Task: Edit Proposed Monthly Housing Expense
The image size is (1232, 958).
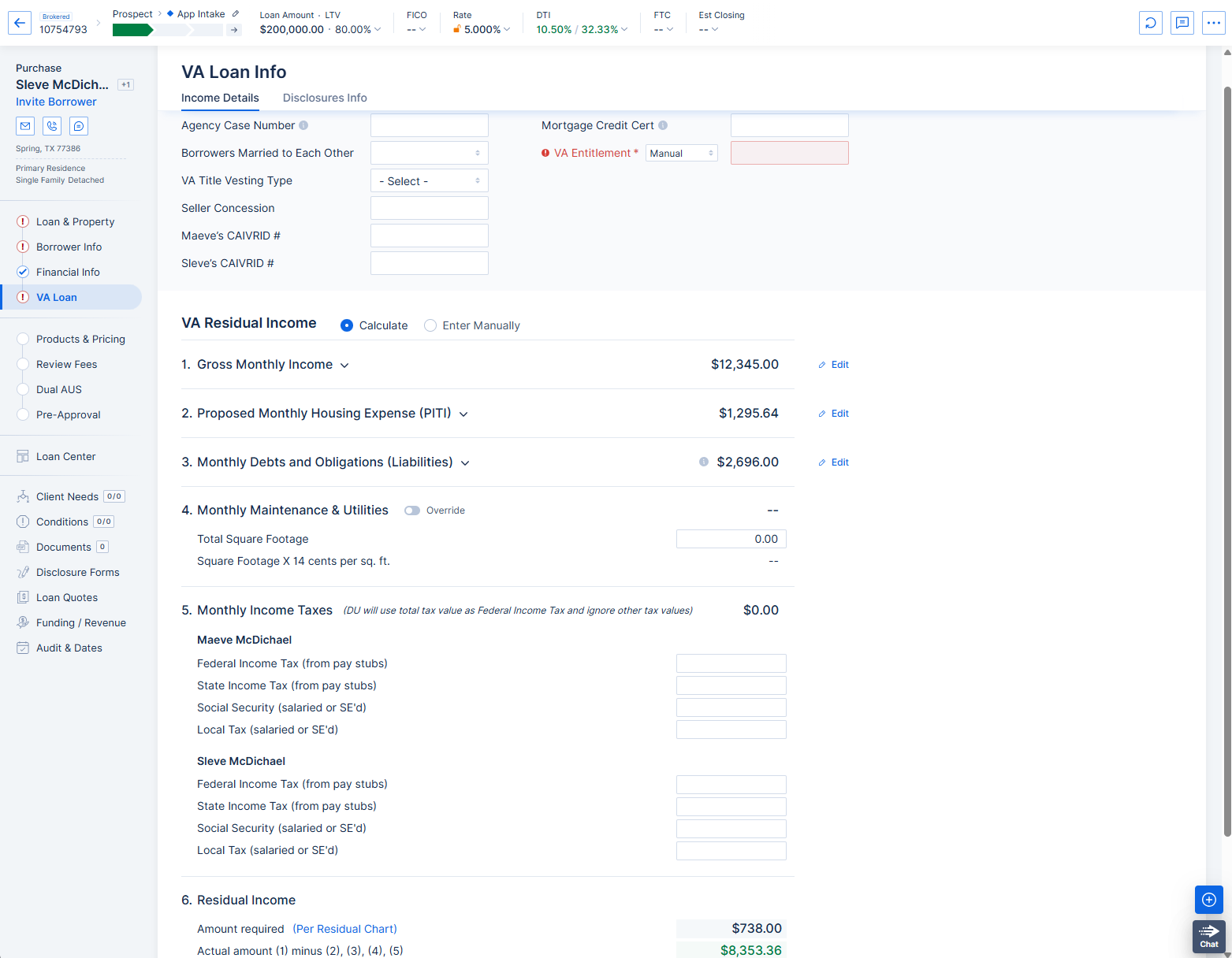Action: coord(834,414)
